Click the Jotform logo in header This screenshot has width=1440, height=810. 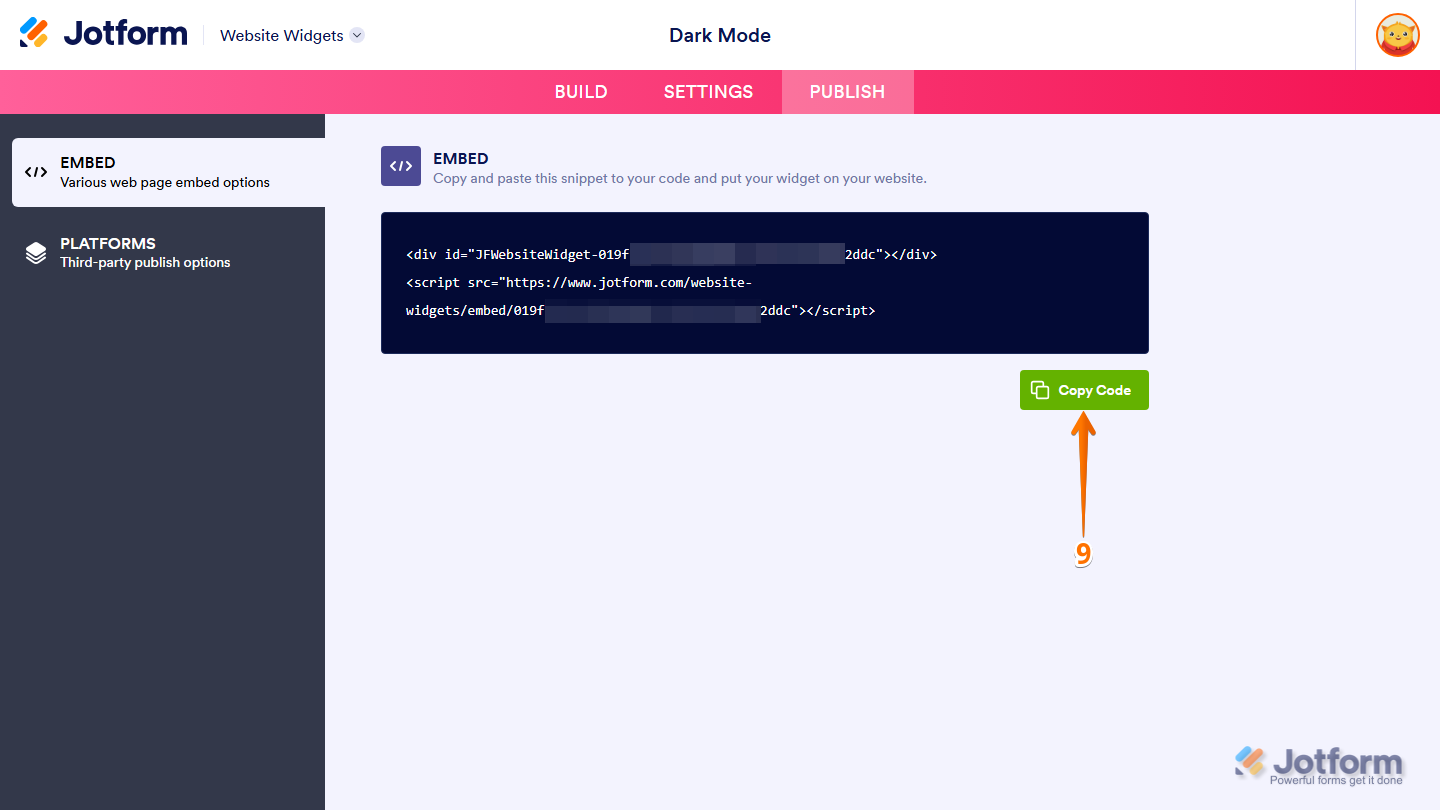[103, 33]
